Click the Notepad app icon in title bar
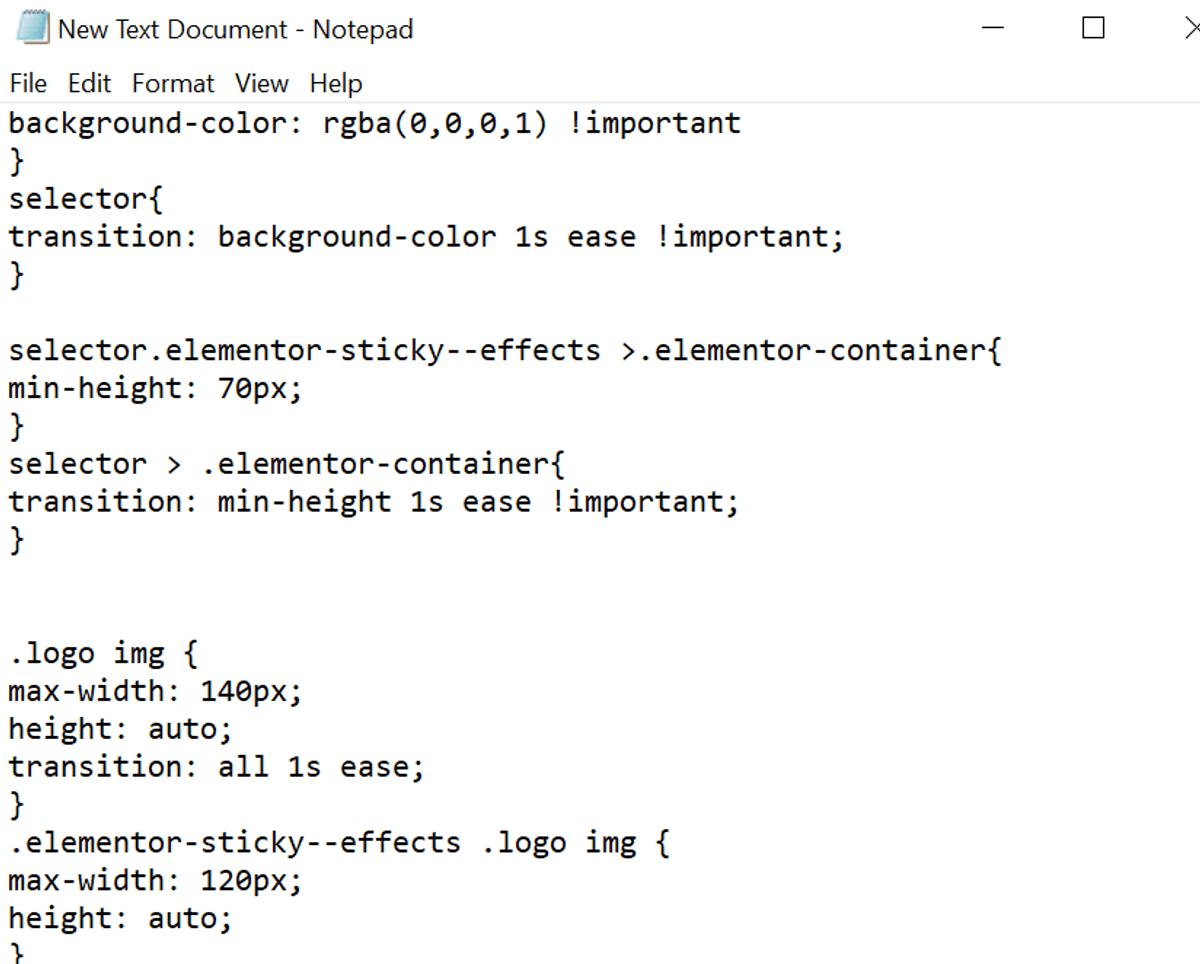This screenshot has width=1200, height=964. pyautogui.click(x=32, y=29)
